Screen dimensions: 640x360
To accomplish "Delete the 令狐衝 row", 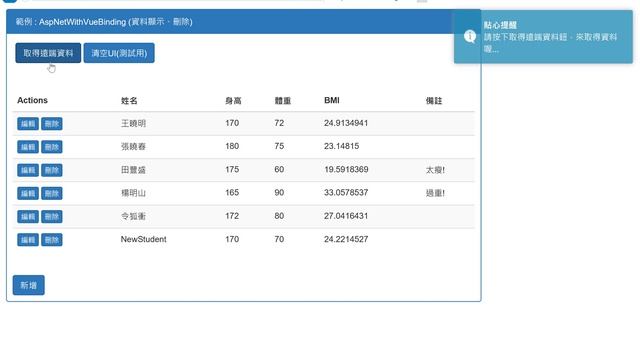I will [x=51, y=217].
